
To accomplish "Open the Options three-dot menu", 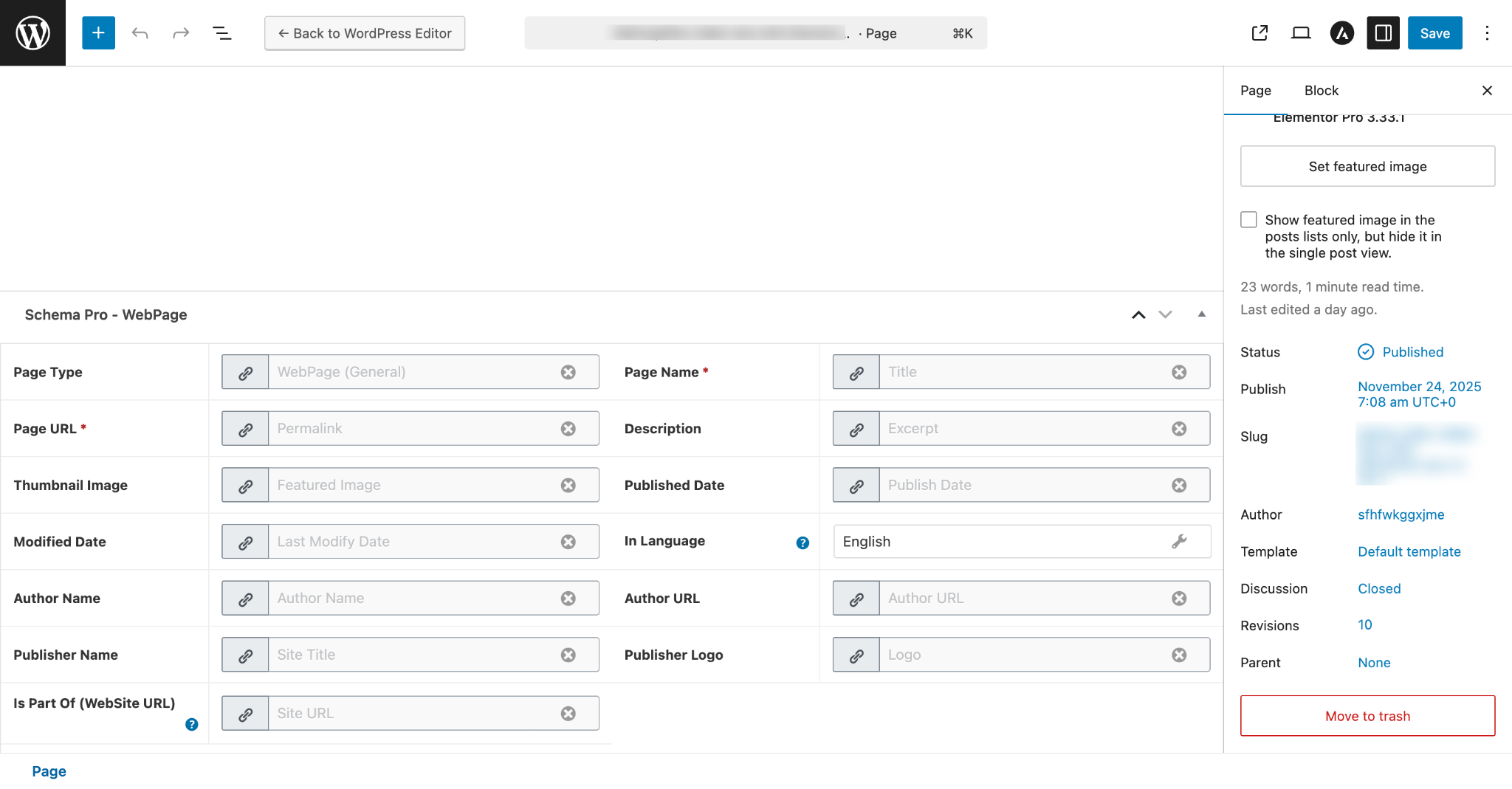I will click(1487, 33).
